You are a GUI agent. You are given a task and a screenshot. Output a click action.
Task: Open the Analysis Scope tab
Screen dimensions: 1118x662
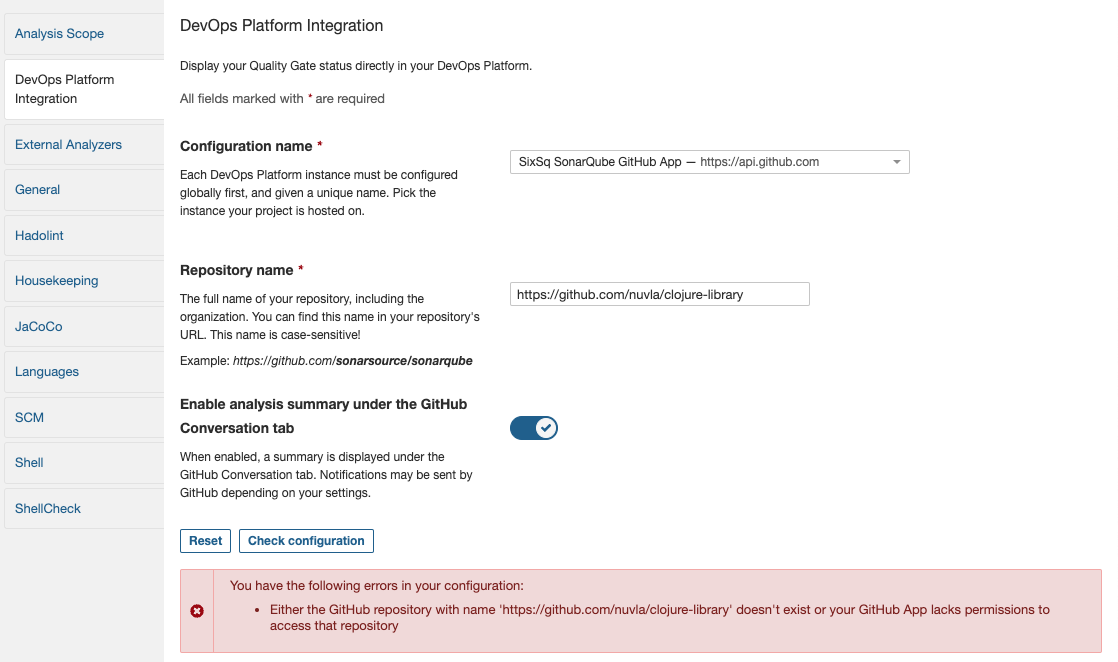(x=60, y=34)
